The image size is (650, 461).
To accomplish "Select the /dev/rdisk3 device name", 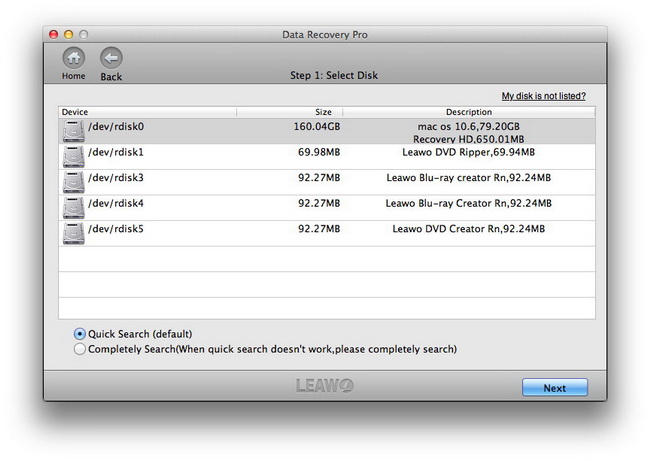I will coord(116,177).
